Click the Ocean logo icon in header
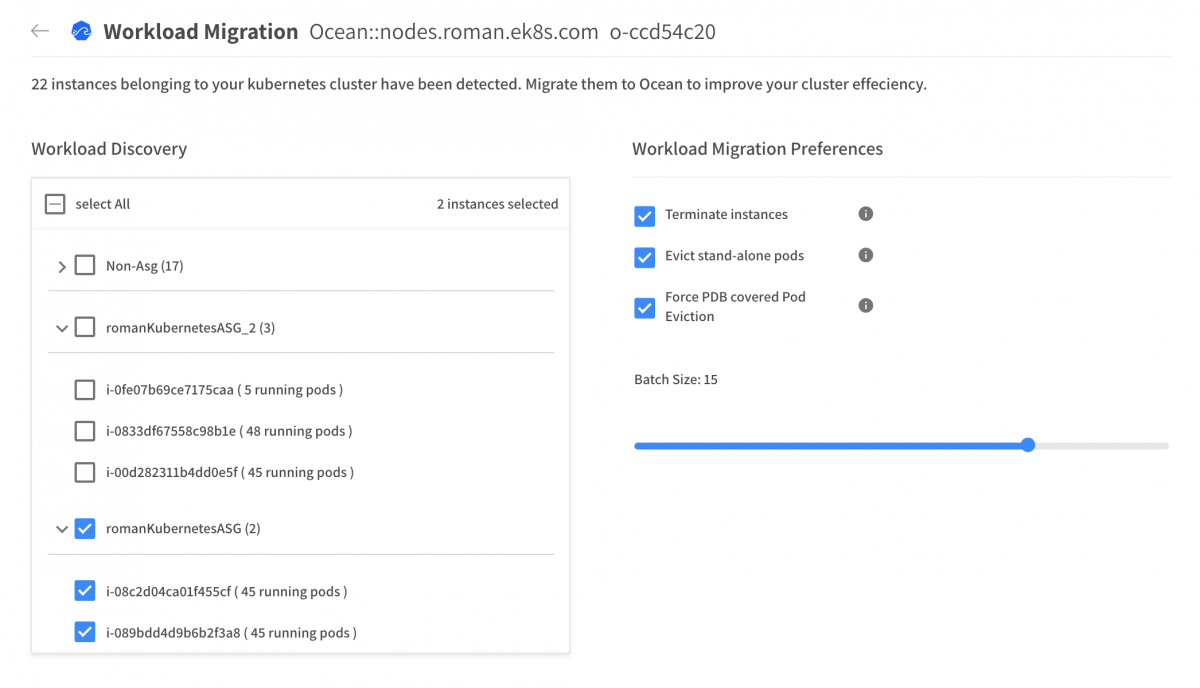The image size is (1200, 688). (x=81, y=31)
